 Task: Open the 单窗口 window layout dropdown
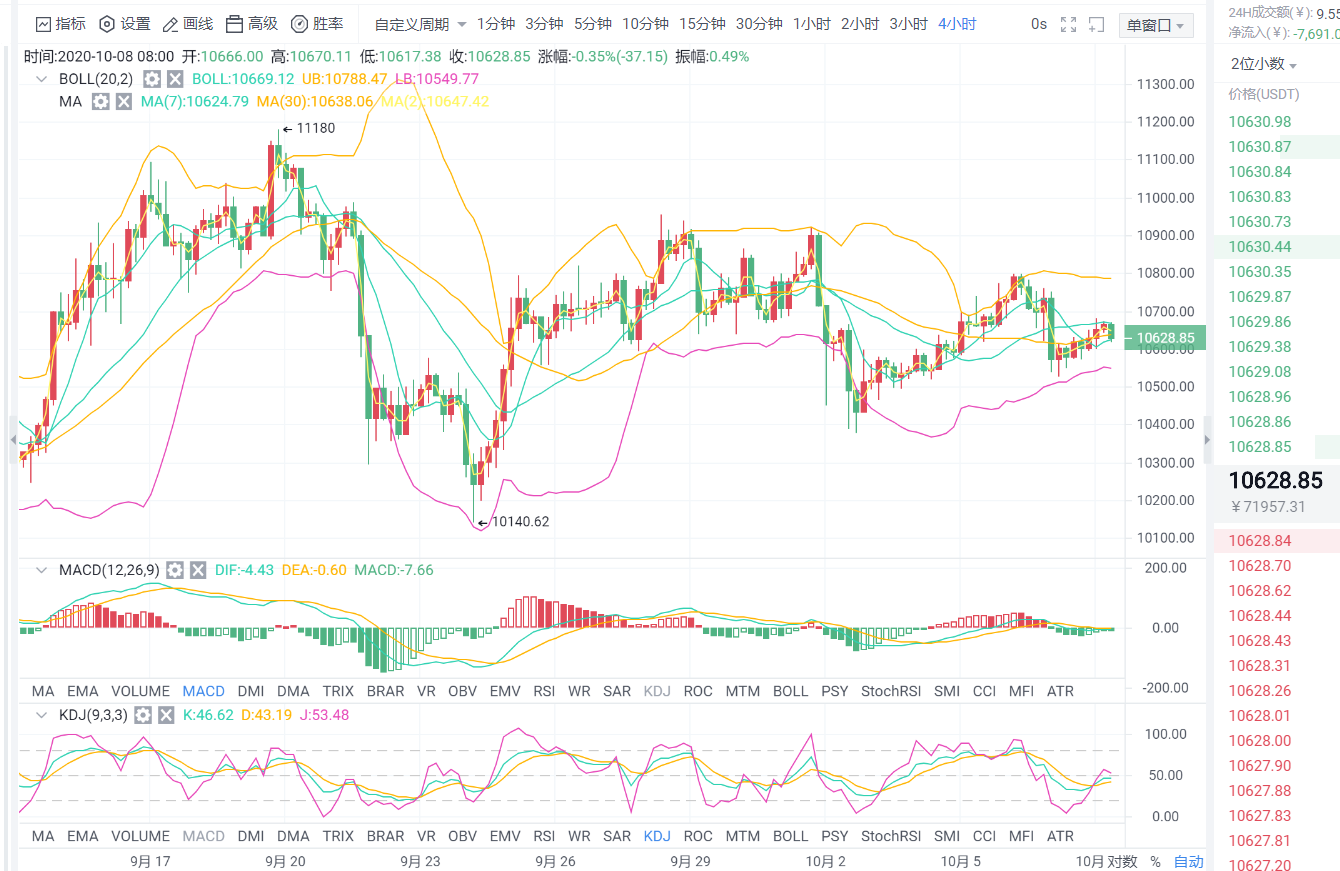pyautogui.click(x=1155, y=24)
